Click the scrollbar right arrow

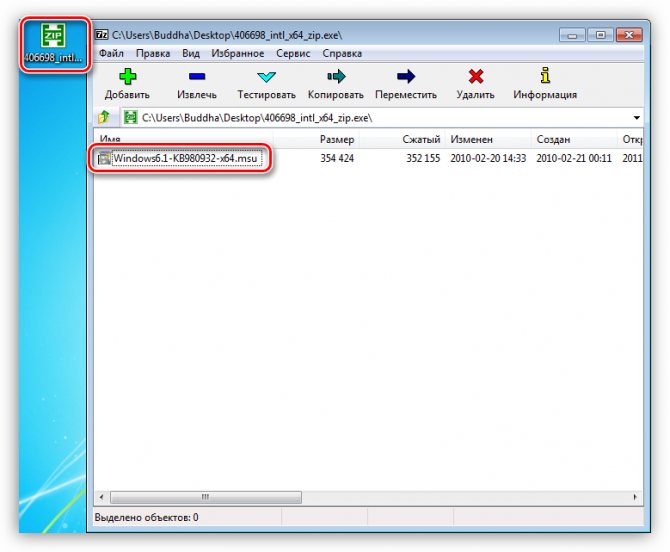(635, 497)
